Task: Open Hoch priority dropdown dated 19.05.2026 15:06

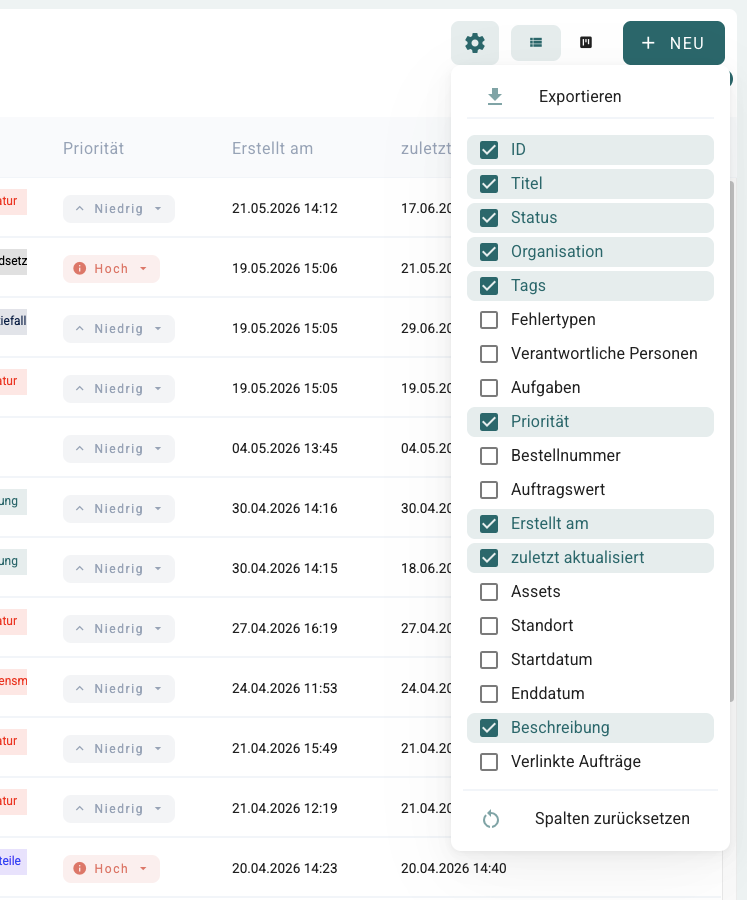Action: click(x=111, y=269)
